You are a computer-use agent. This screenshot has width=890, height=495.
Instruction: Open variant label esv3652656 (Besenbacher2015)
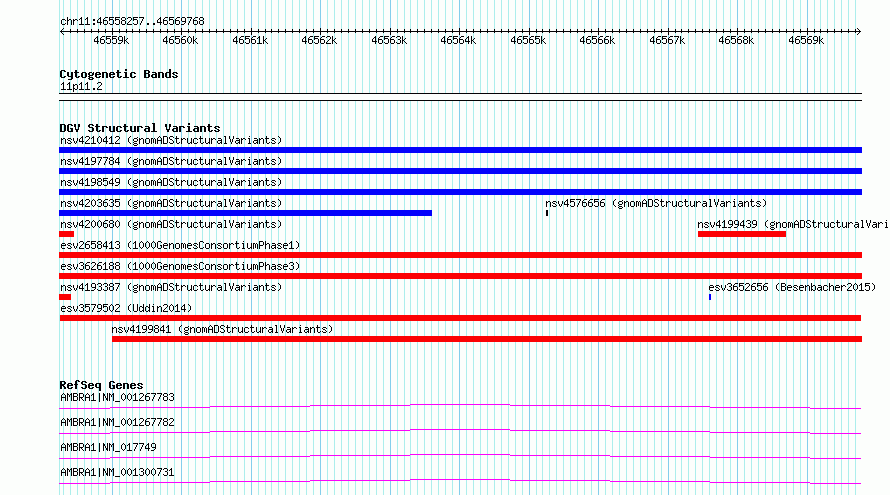[x=792, y=287]
